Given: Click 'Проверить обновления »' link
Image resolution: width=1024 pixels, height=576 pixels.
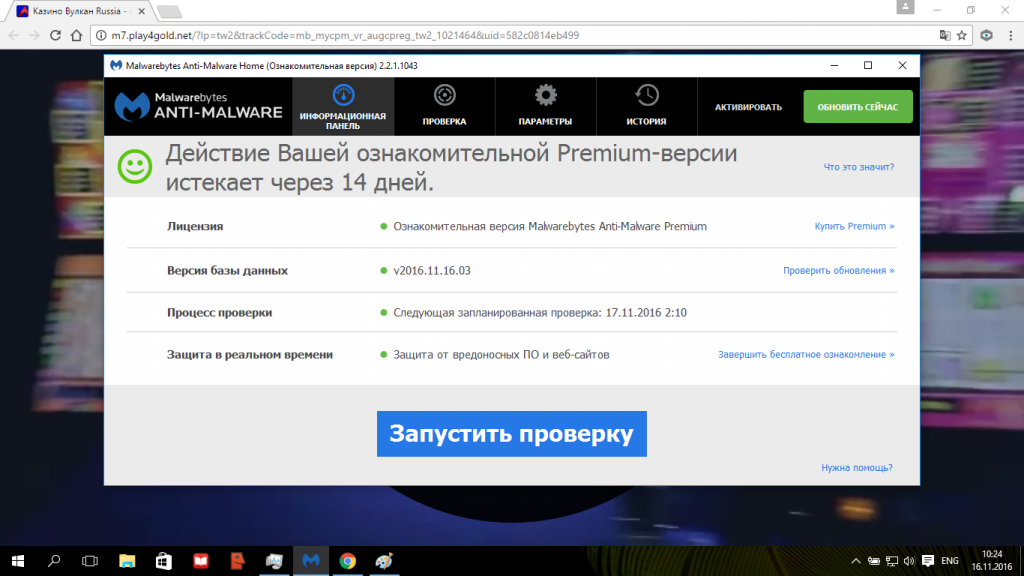Looking at the screenshot, I should 839,270.
